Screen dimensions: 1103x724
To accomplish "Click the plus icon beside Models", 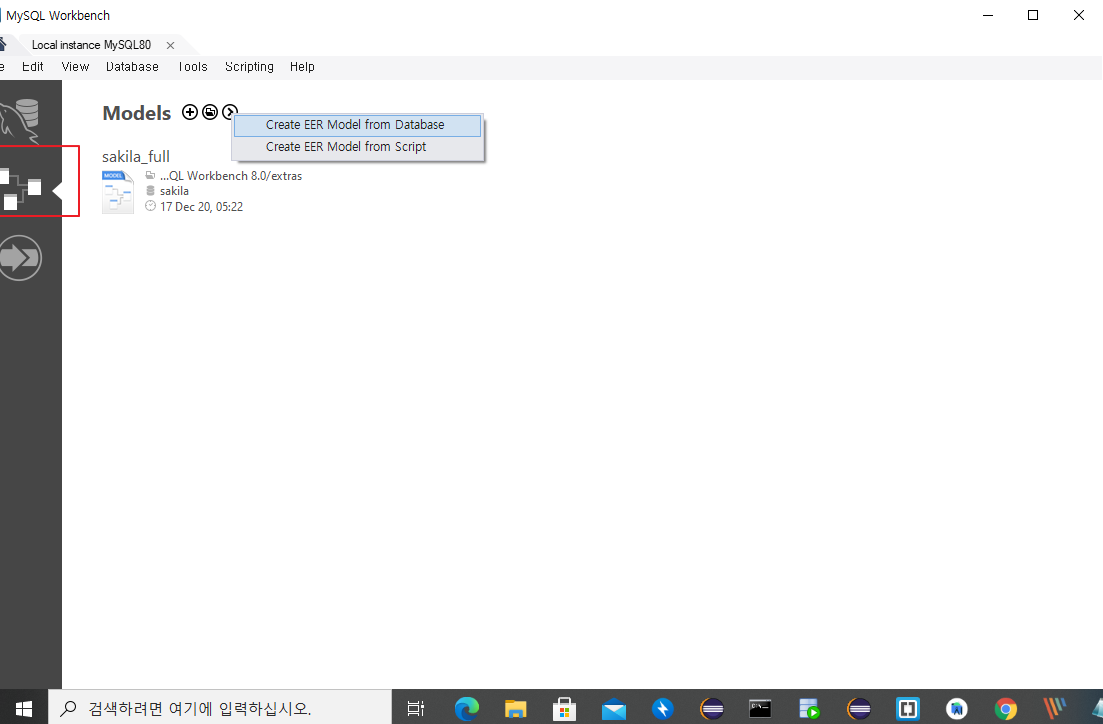I will (x=189, y=112).
